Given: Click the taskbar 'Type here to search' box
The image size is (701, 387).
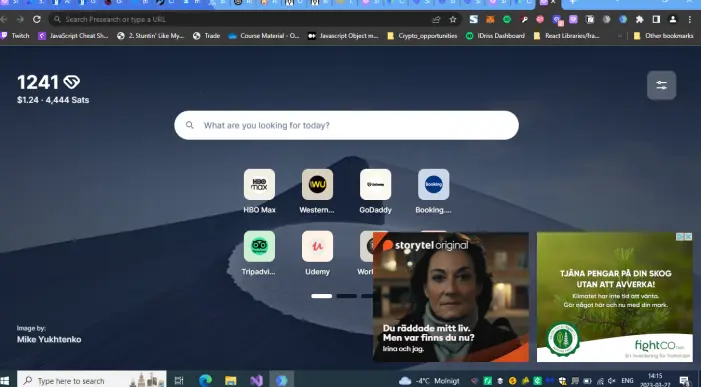Looking at the screenshot, I should click(92, 380).
